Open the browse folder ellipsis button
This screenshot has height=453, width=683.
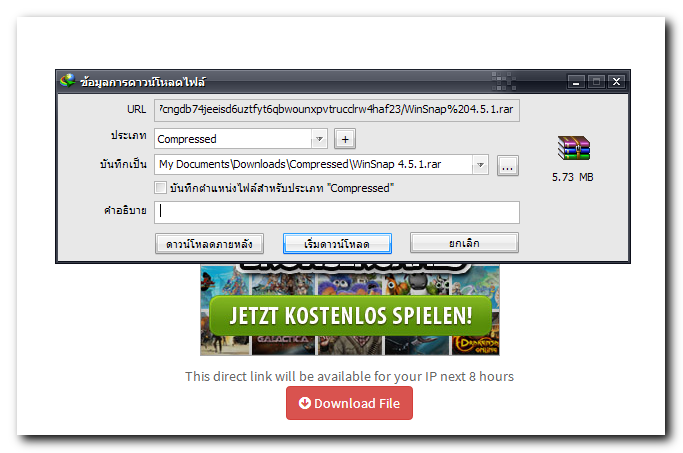pyautogui.click(x=507, y=166)
